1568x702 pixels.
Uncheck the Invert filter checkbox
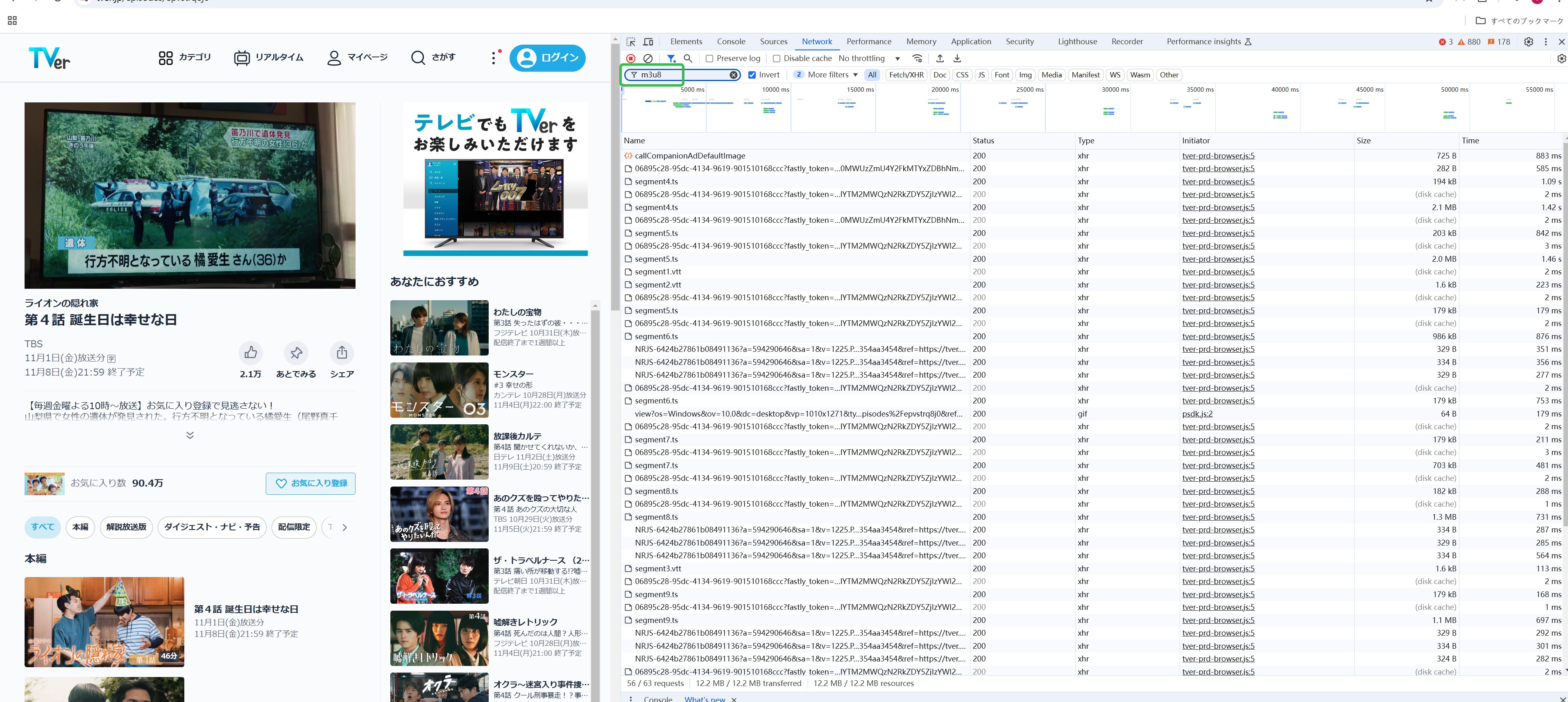pyautogui.click(x=753, y=74)
